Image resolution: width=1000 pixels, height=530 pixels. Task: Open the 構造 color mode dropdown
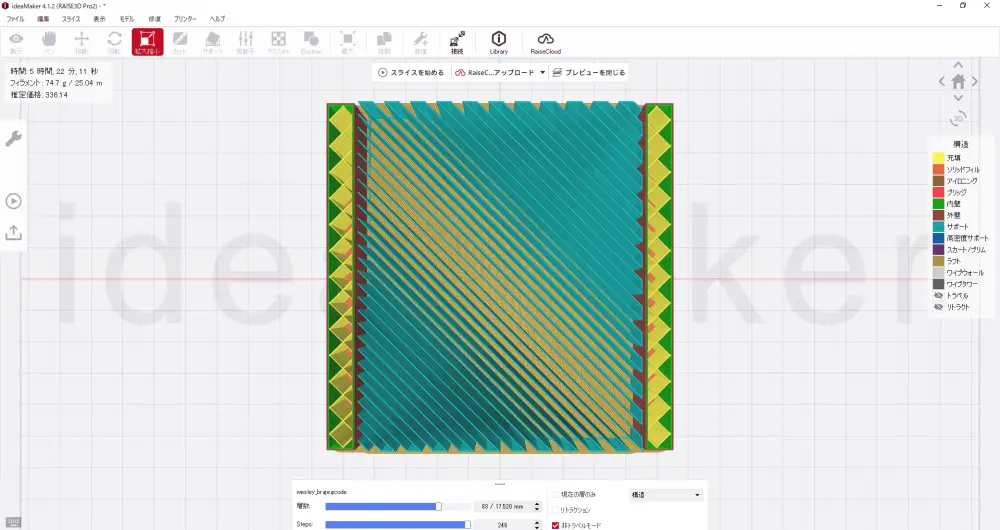pos(666,494)
